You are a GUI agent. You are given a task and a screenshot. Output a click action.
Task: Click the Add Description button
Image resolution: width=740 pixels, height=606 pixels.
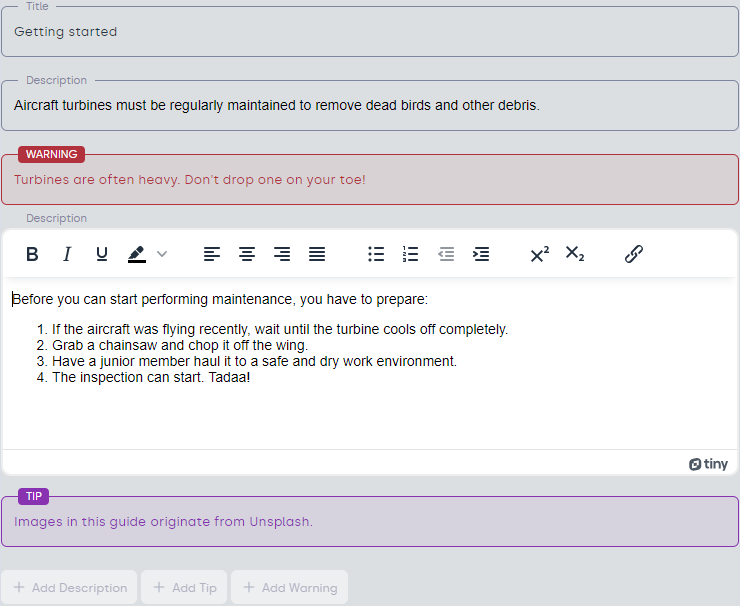point(69,588)
